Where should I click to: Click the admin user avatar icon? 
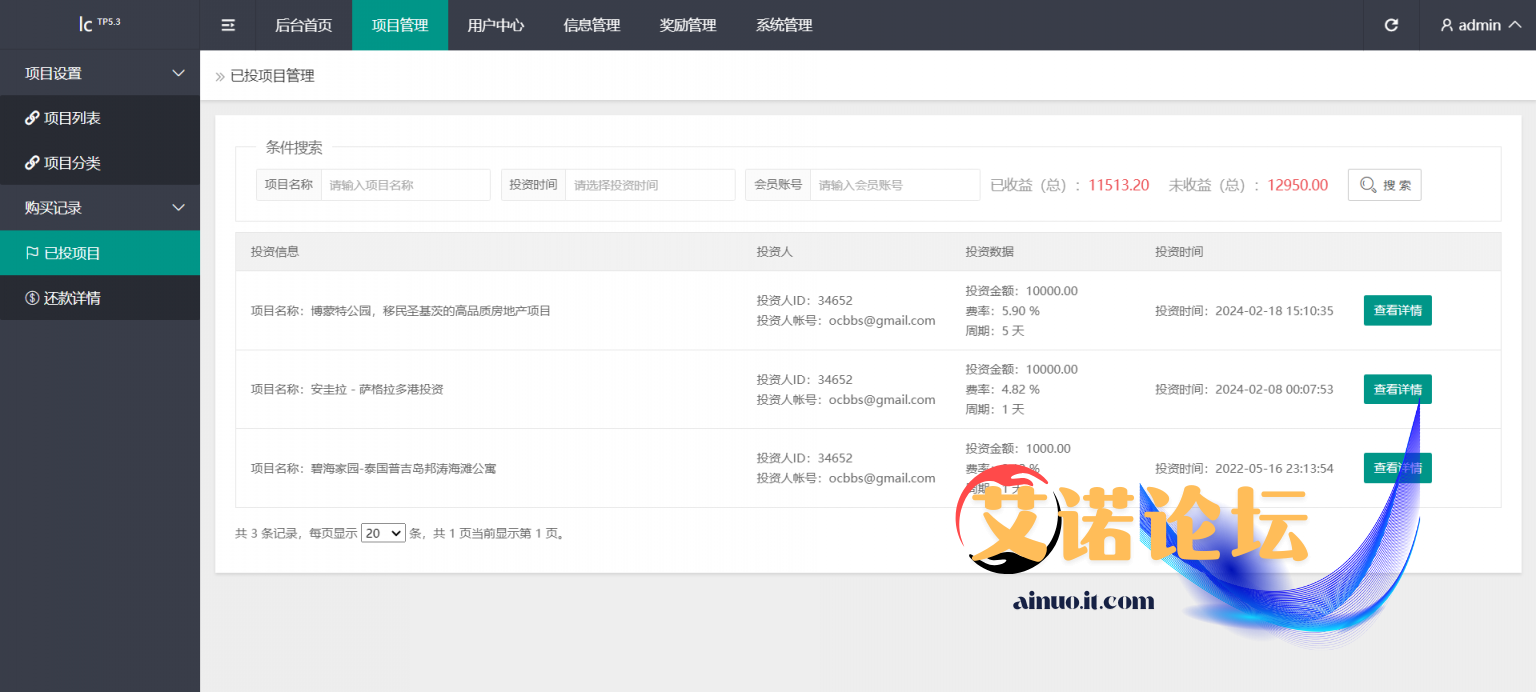click(x=1446, y=25)
